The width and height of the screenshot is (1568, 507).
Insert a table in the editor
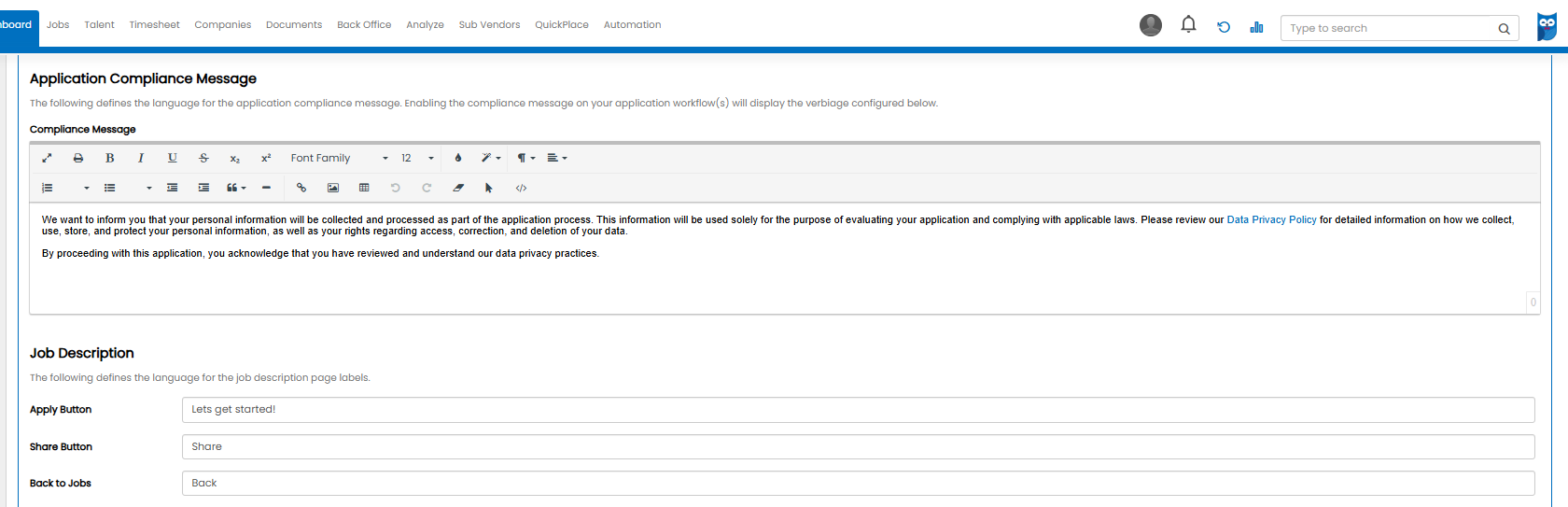[364, 188]
